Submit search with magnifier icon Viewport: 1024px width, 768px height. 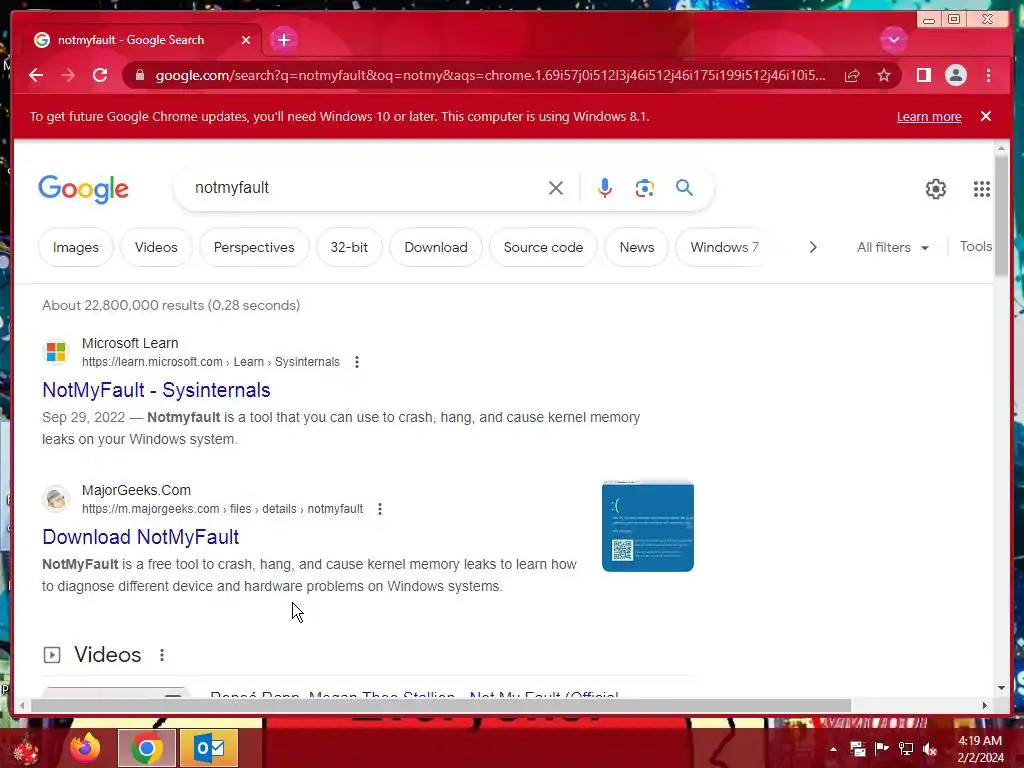point(684,188)
